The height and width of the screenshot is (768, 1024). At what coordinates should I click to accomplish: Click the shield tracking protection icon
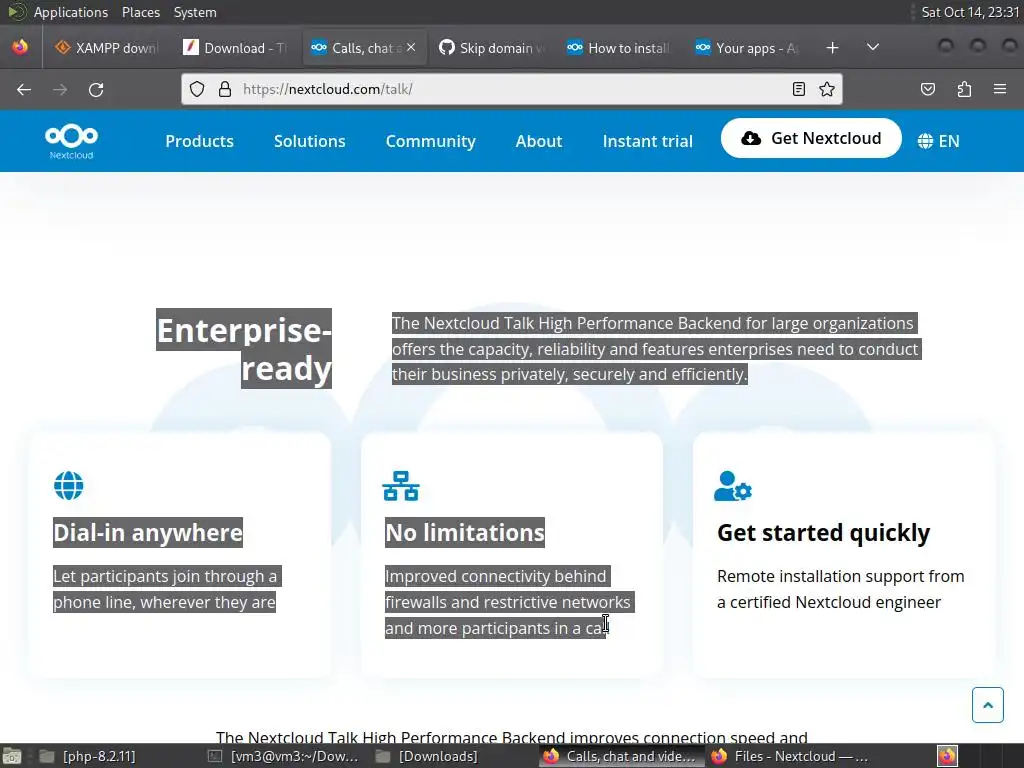197,89
